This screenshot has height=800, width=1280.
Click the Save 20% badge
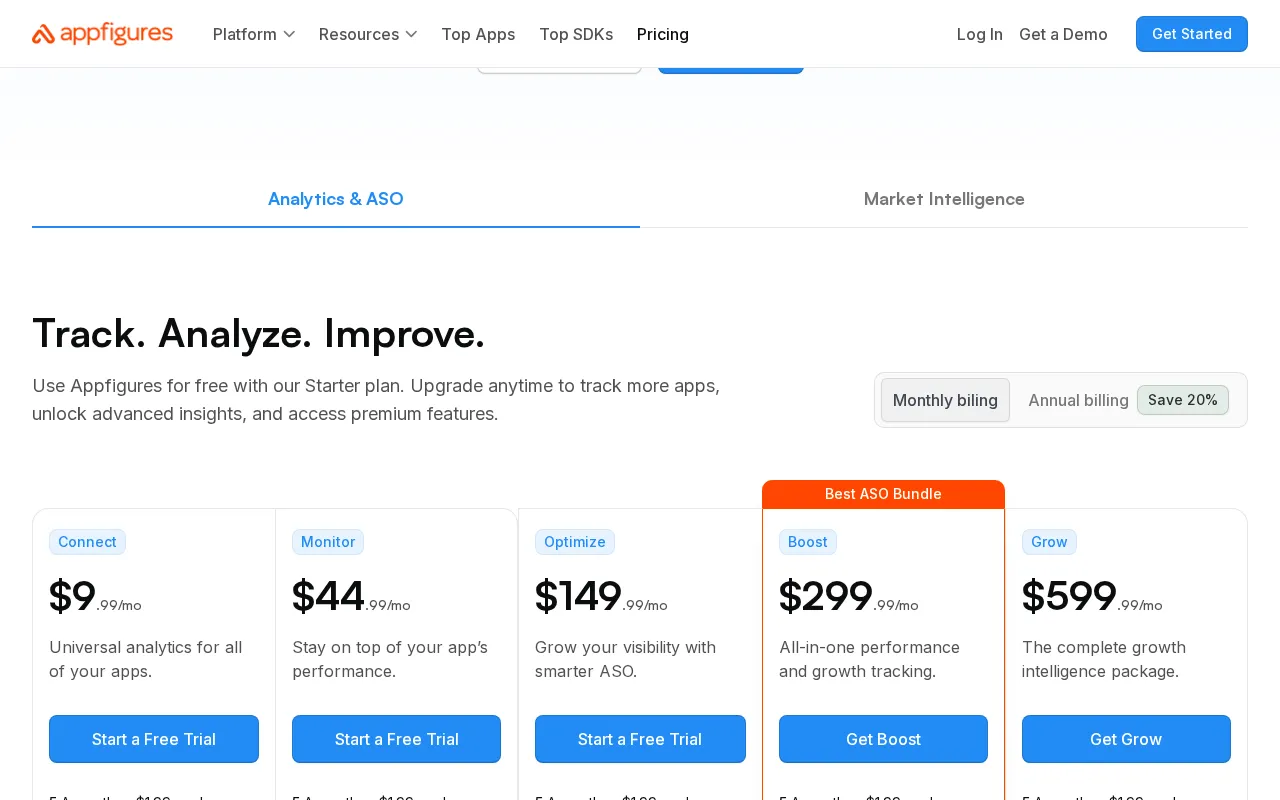(1183, 400)
